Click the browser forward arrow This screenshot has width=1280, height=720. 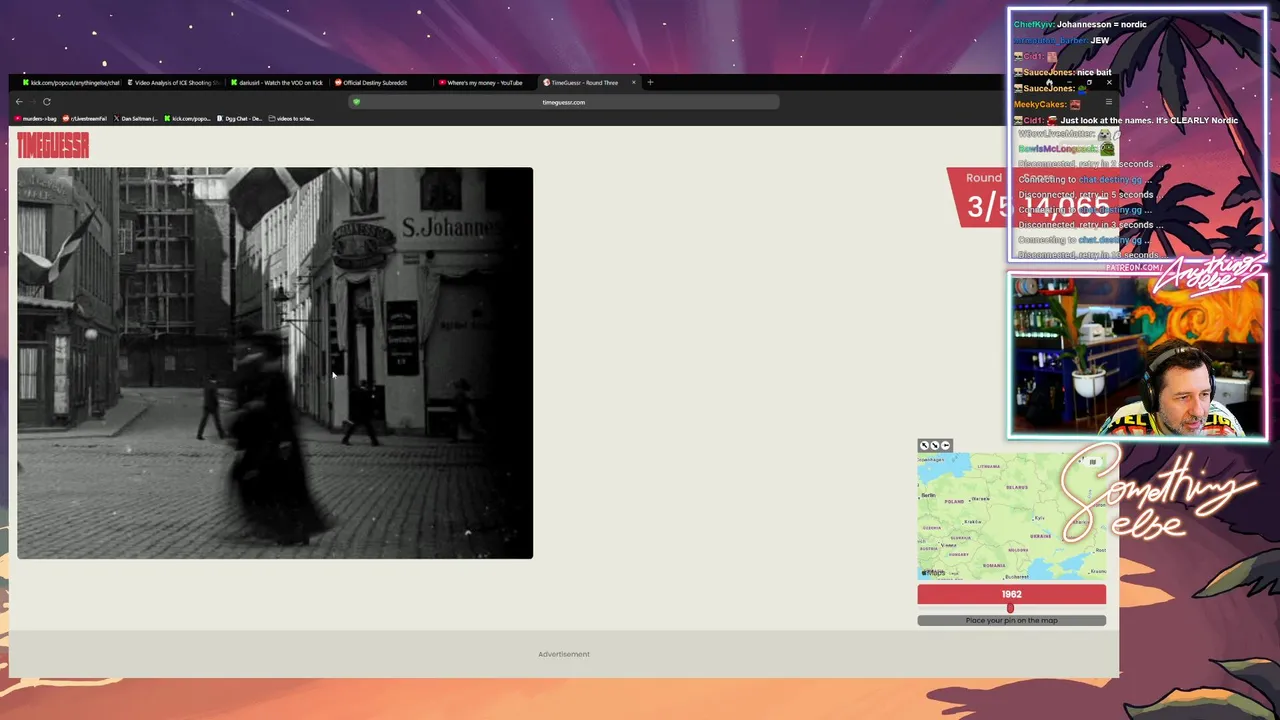[x=33, y=101]
